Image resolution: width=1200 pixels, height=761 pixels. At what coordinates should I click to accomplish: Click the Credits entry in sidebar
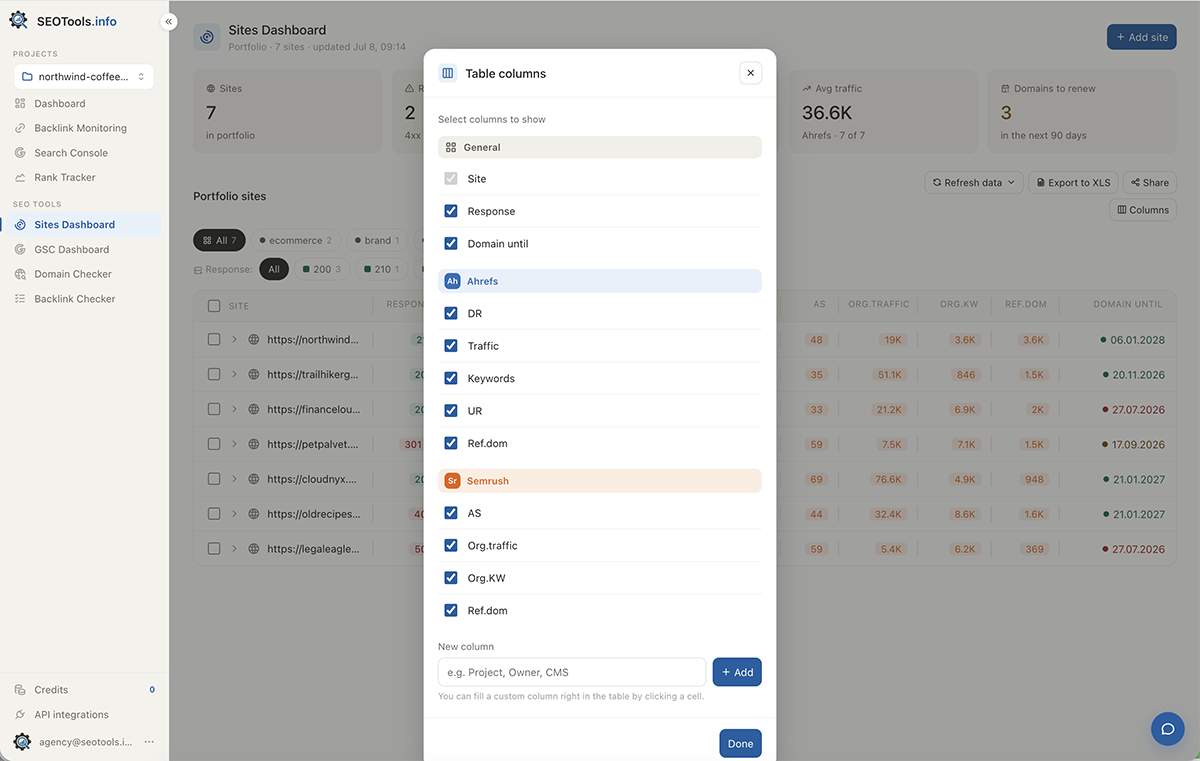[x=84, y=690]
